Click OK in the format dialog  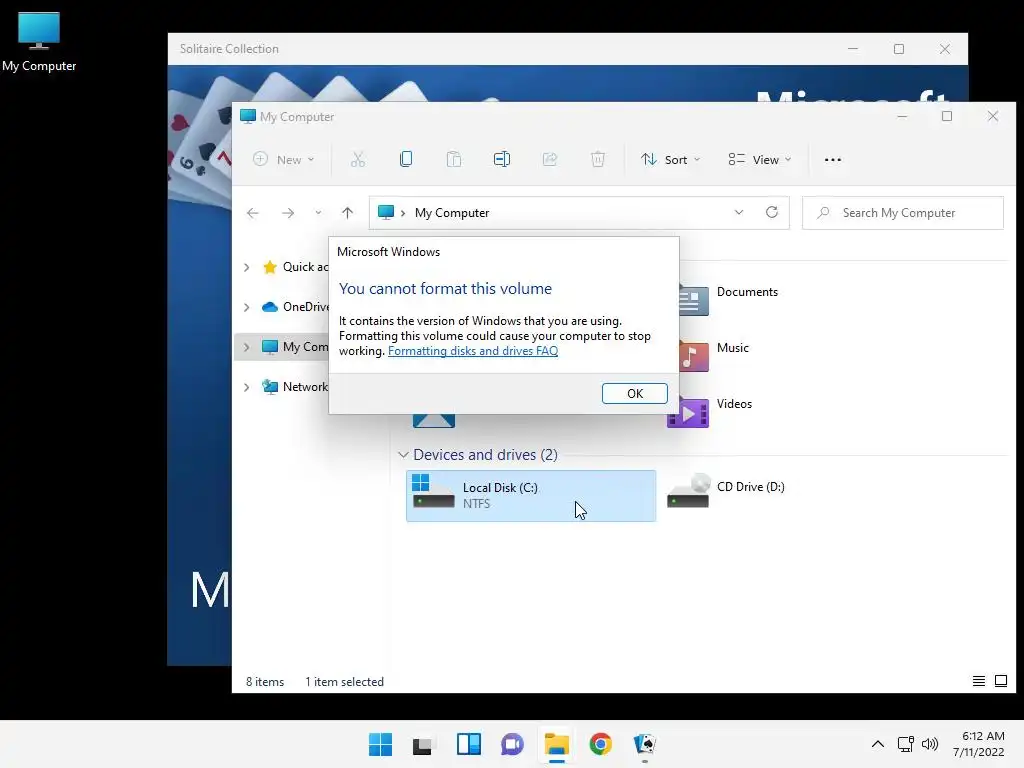[635, 393]
